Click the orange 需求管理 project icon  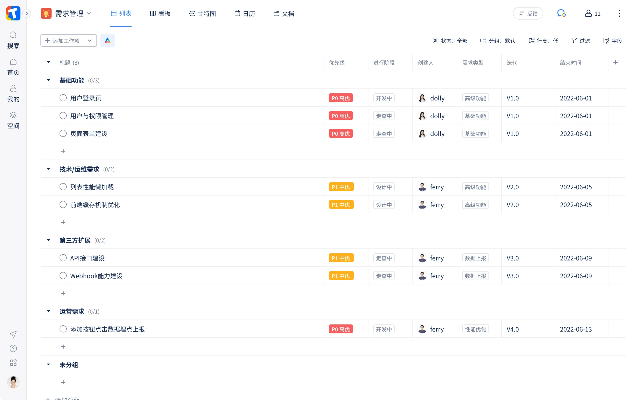46,13
